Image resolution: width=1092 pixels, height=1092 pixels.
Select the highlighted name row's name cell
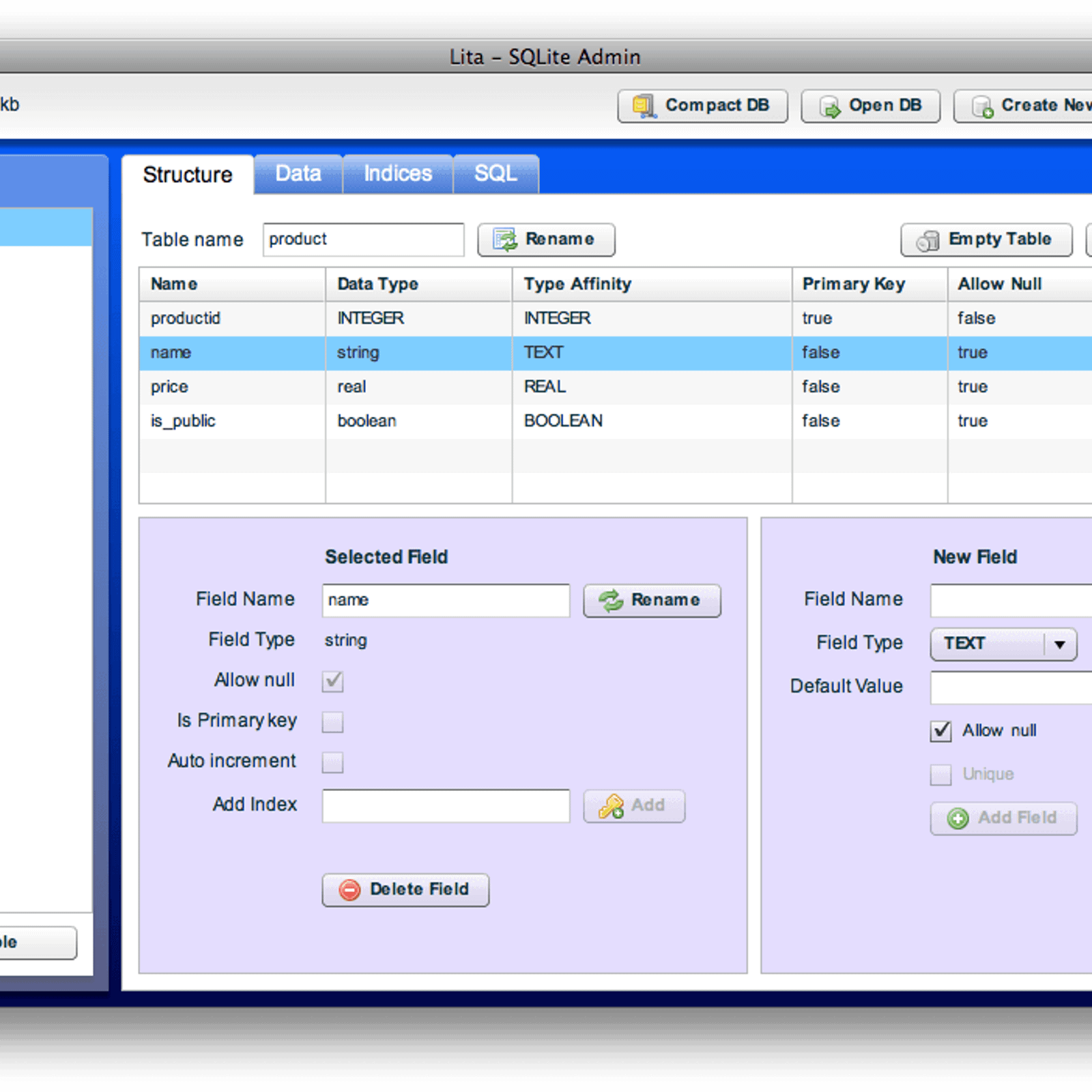click(x=232, y=353)
